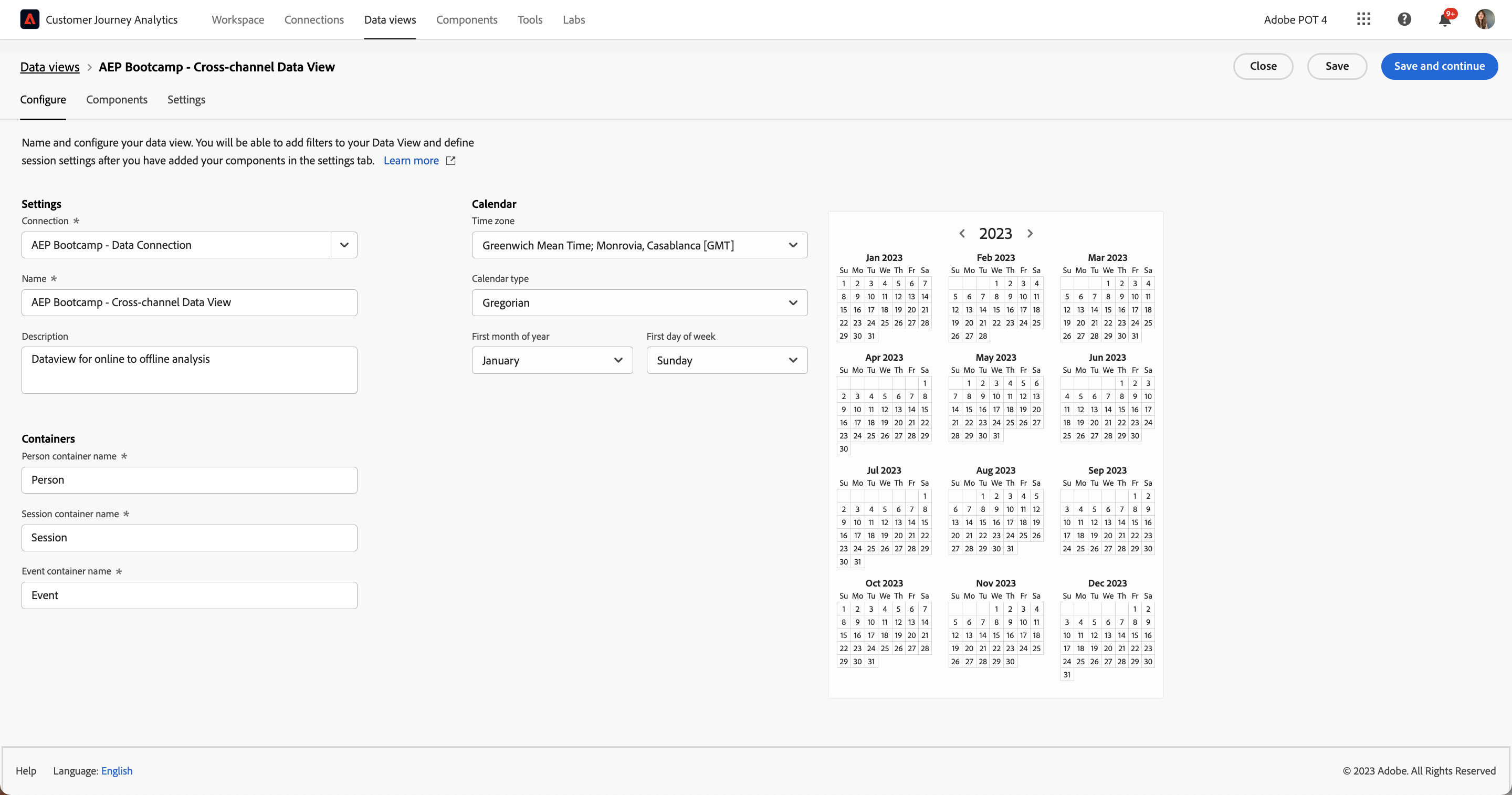Click the Close button
The image size is (1512, 795).
(1263, 66)
